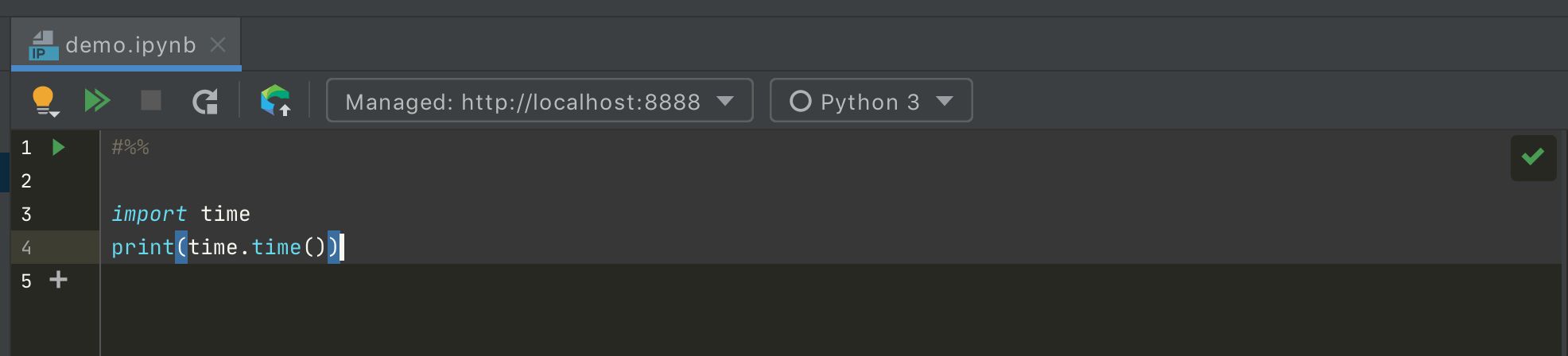Click the notebook file icon on the tab

[43, 45]
